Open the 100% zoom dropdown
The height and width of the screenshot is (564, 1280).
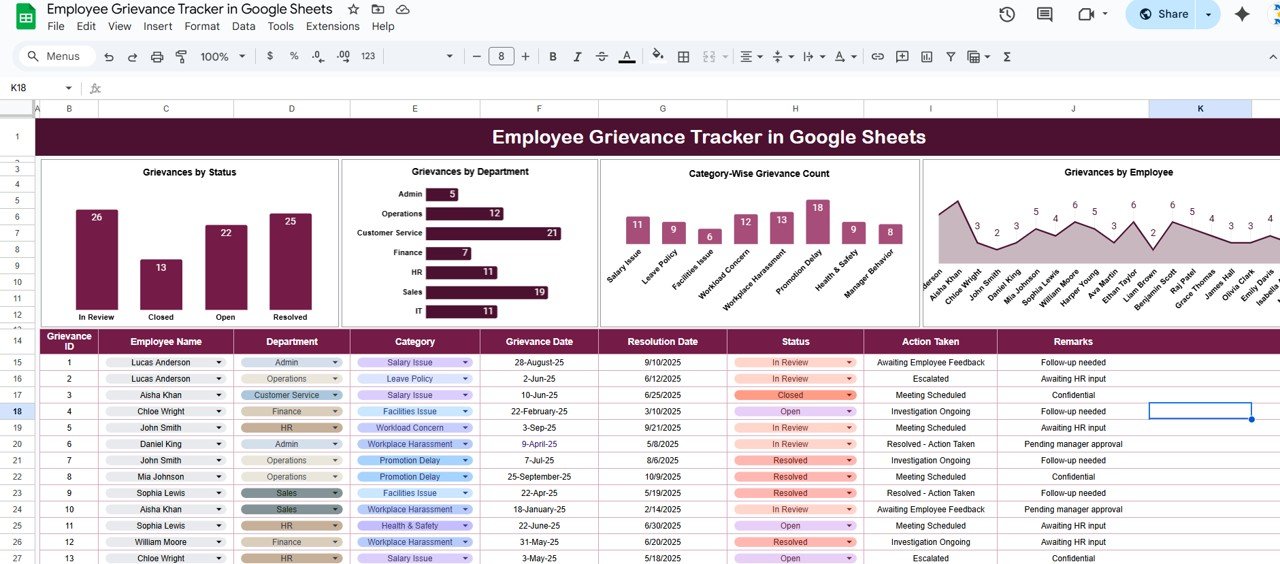(x=222, y=57)
